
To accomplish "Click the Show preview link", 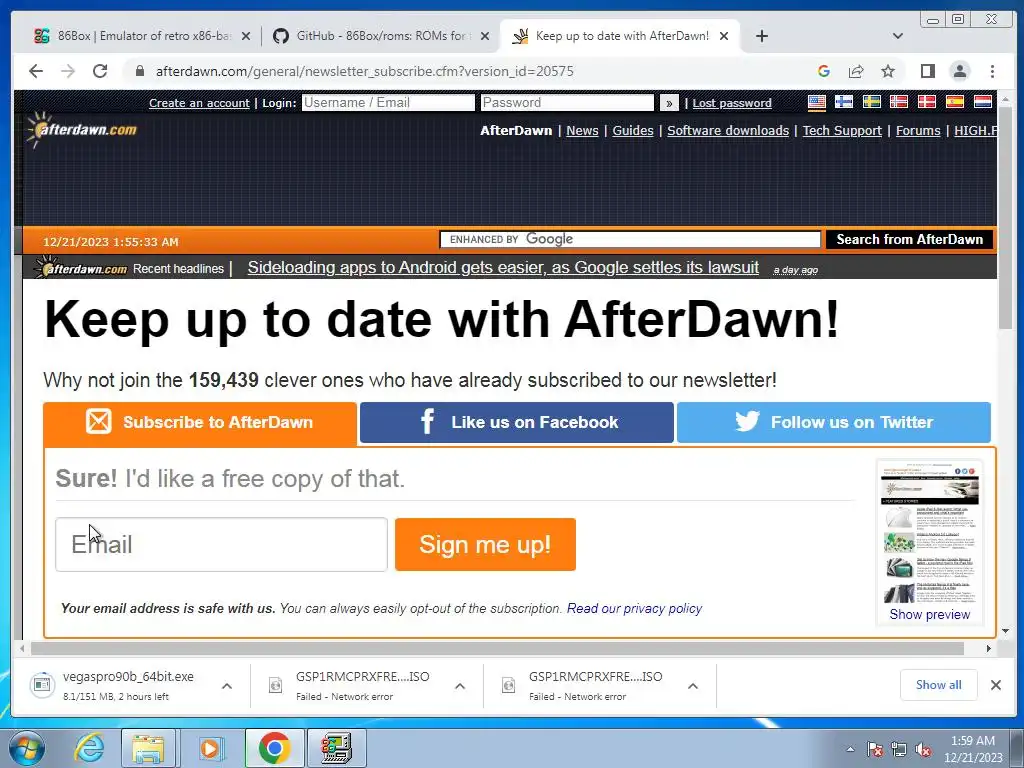I will tap(929, 615).
